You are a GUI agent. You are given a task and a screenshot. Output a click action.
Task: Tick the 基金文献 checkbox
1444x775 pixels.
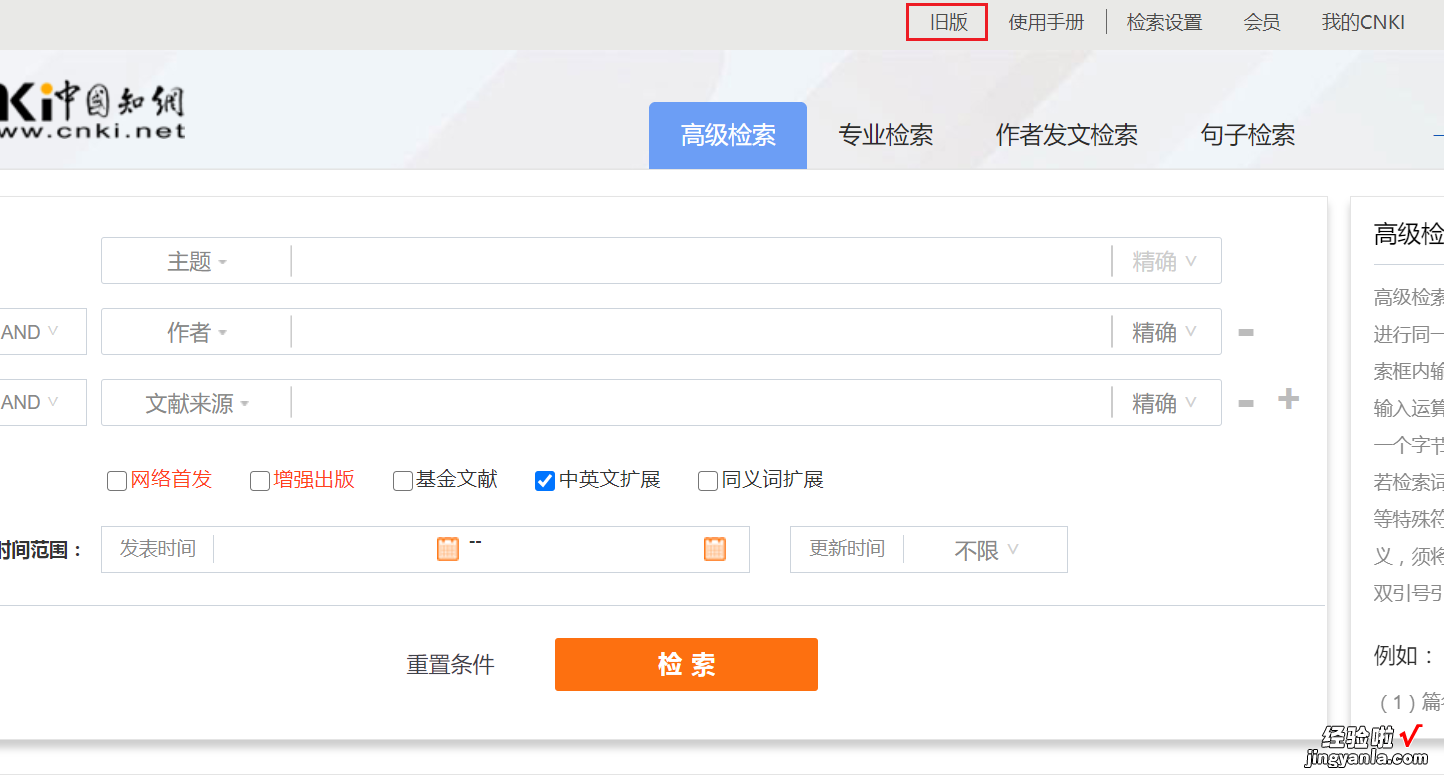pyautogui.click(x=403, y=481)
